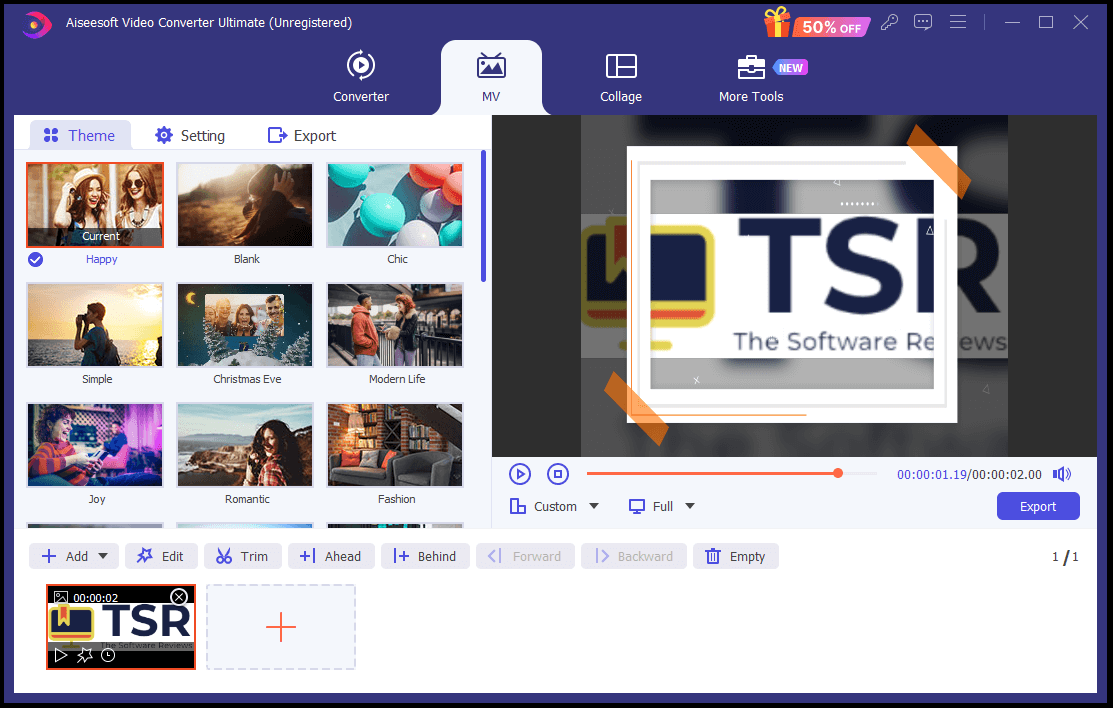Click the blue Export button
This screenshot has width=1113, height=708.
pyautogui.click(x=1038, y=506)
